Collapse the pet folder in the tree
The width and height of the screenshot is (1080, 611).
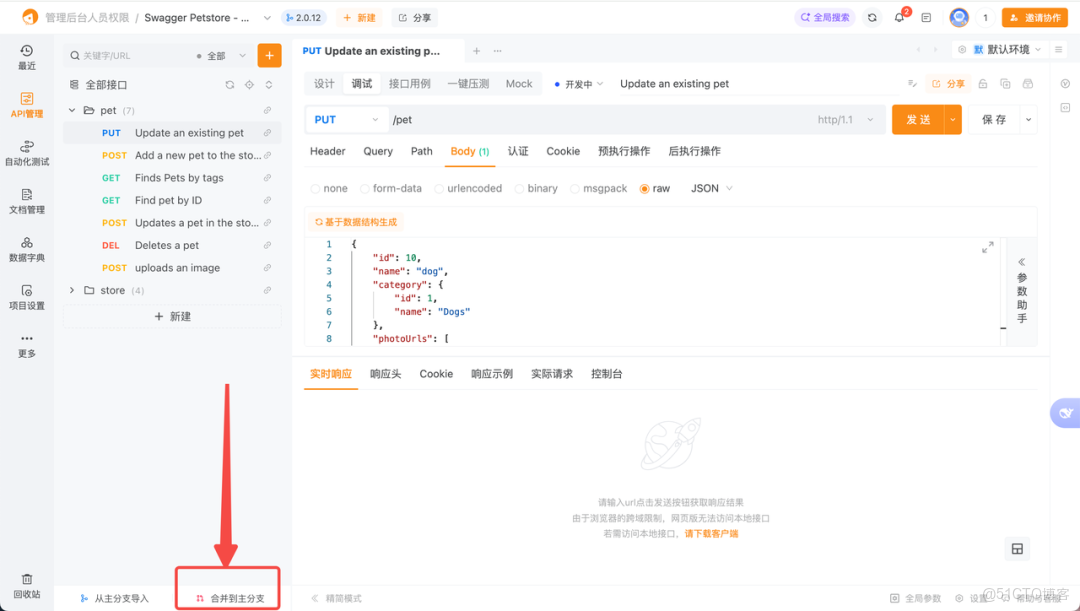coord(71,110)
